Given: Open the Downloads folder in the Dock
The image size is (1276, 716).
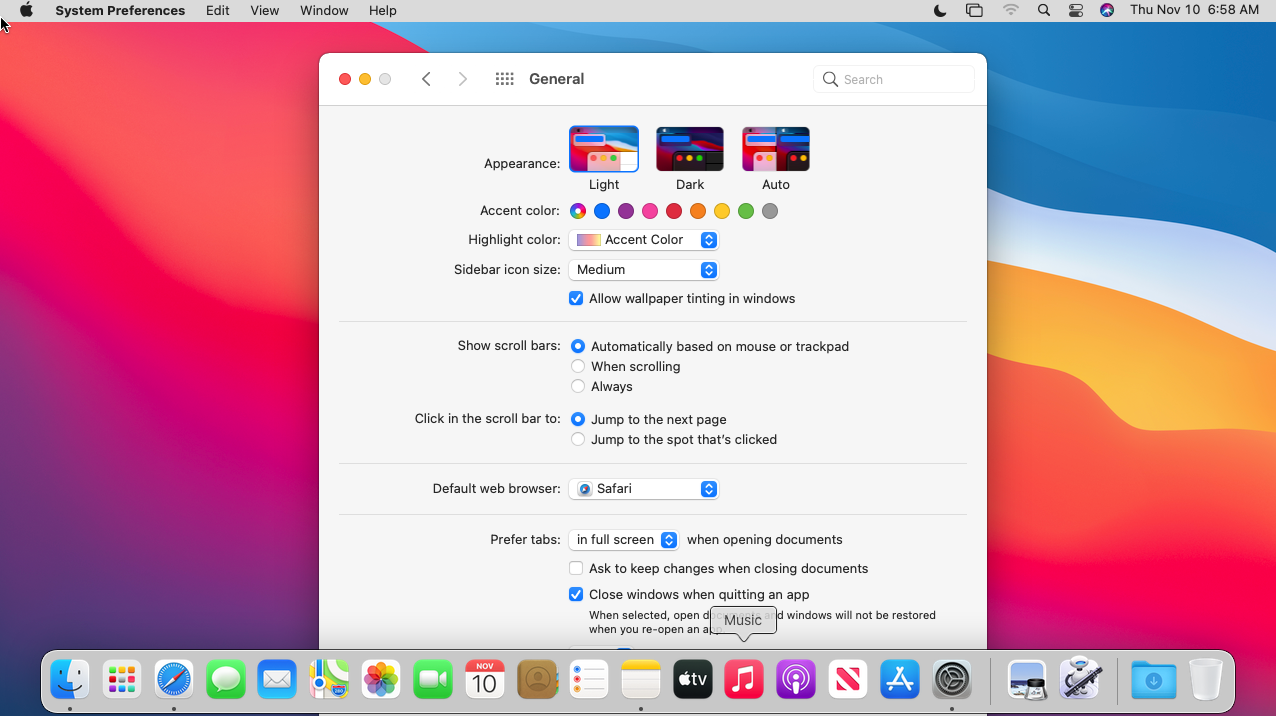Looking at the screenshot, I should 1153,680.
